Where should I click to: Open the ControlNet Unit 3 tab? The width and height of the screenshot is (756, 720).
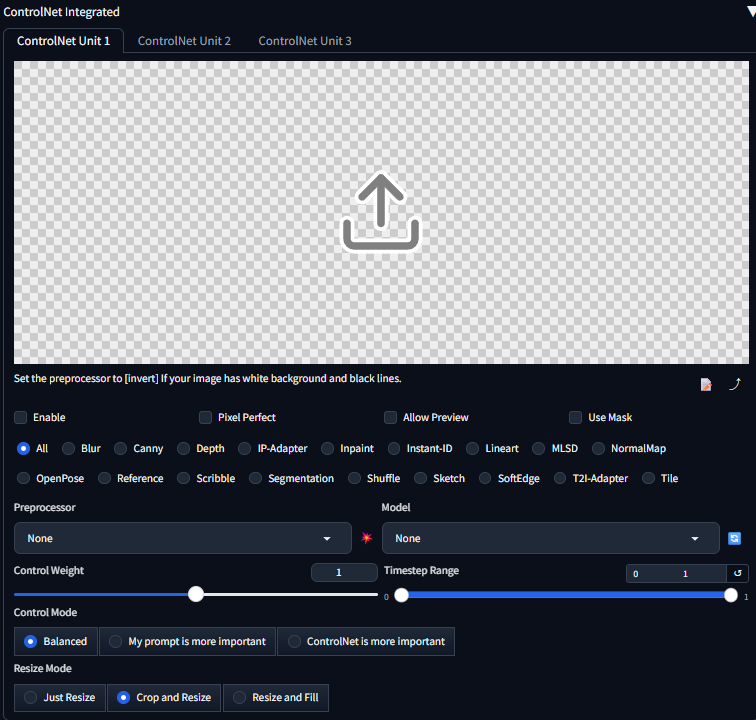click(x=305, y=41)
